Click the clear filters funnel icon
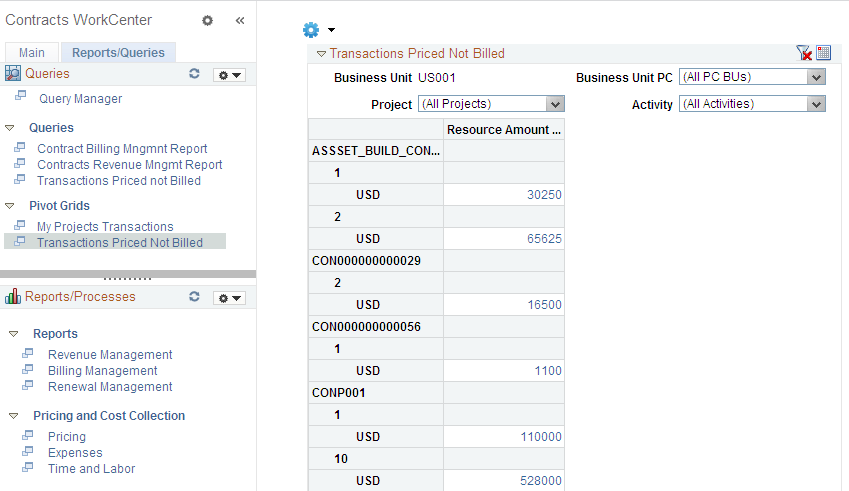849x491 pixels. point(803,53)
